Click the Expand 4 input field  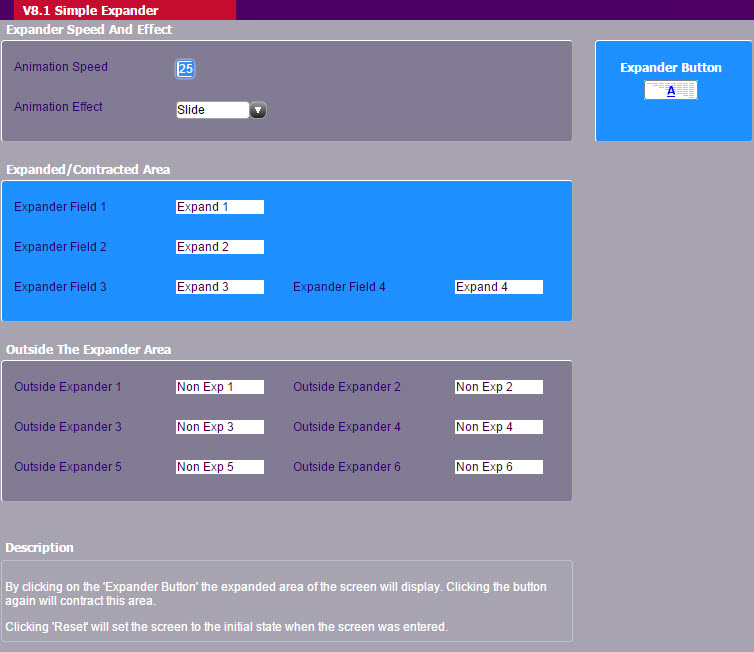tap(499, 287)
